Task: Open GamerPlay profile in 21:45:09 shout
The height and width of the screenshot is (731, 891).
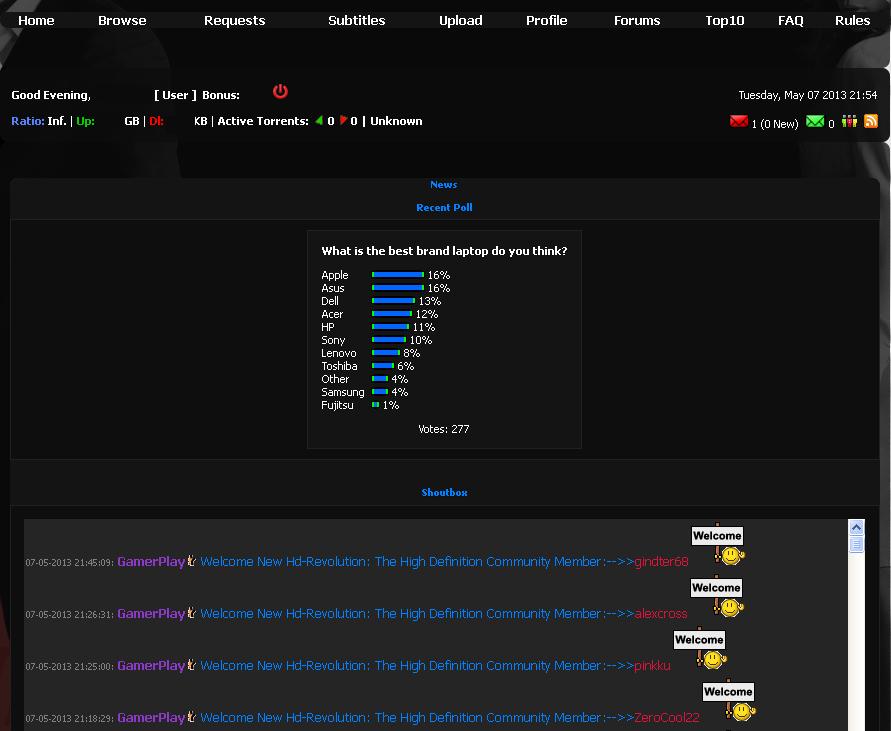Action: (151, 562)
